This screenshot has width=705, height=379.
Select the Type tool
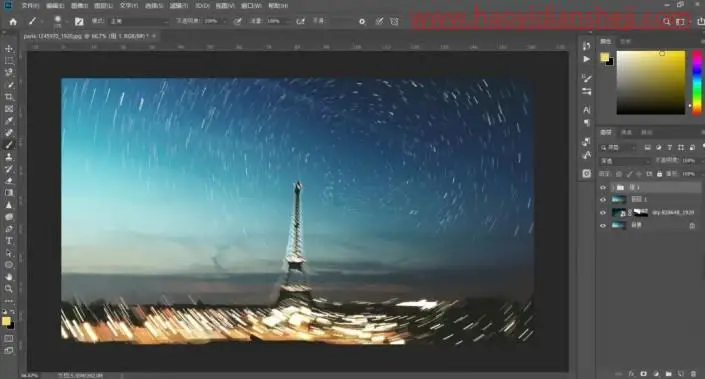pos(9,241)
